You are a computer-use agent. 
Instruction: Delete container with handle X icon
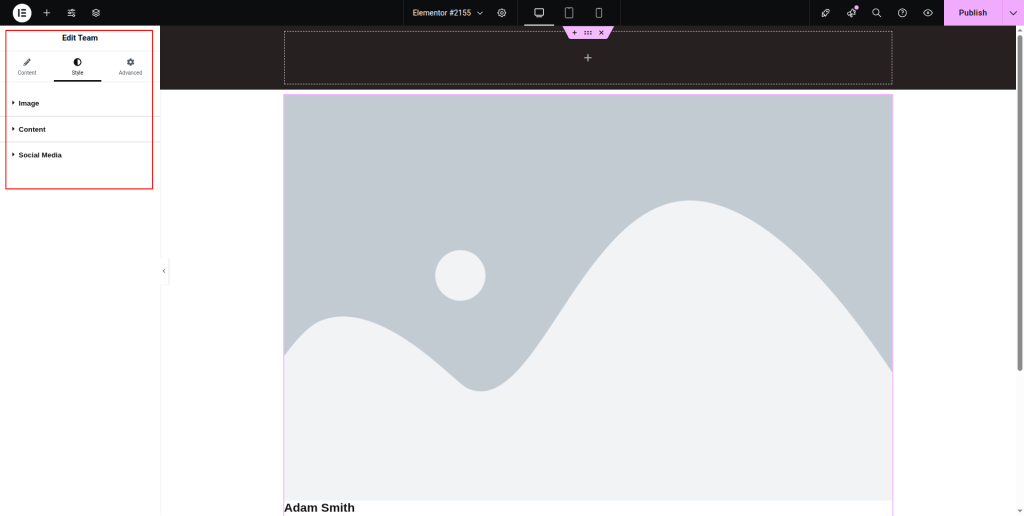click(x=601, y=33)
